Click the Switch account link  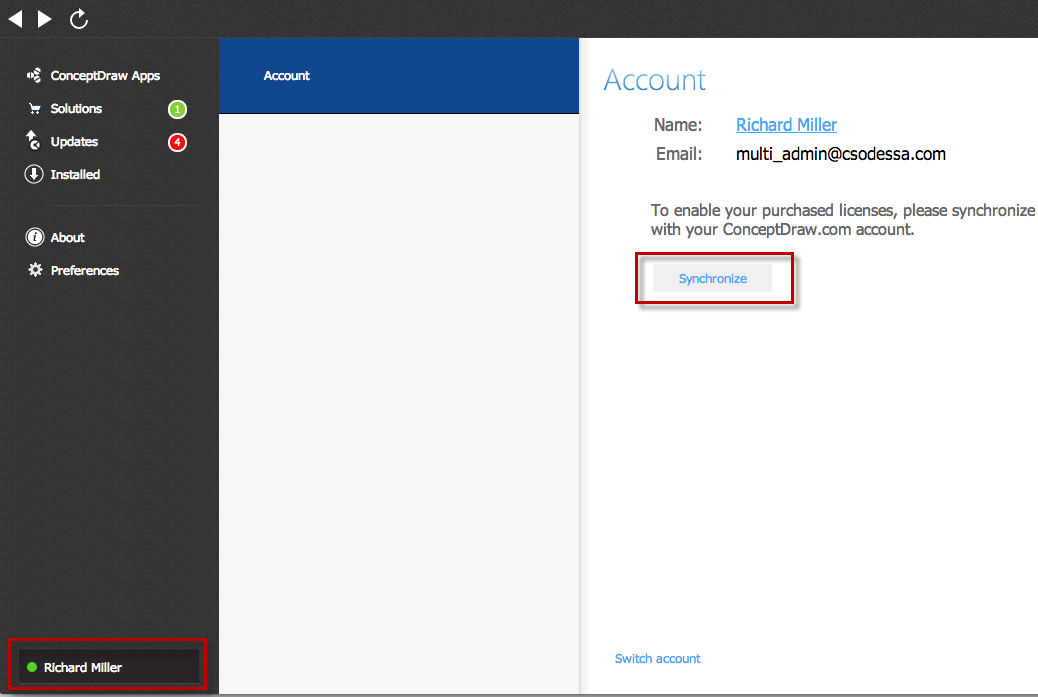[x=657, y=659]
